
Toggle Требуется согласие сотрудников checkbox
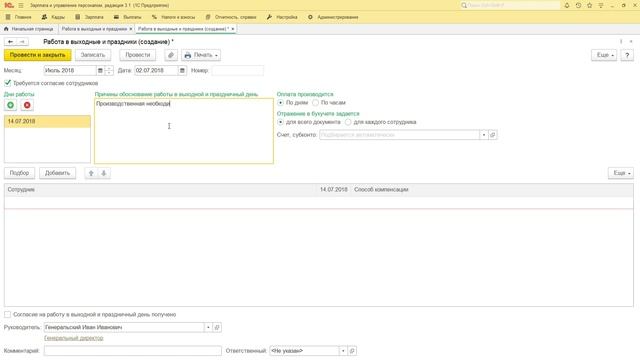click(x=7, y=83)
